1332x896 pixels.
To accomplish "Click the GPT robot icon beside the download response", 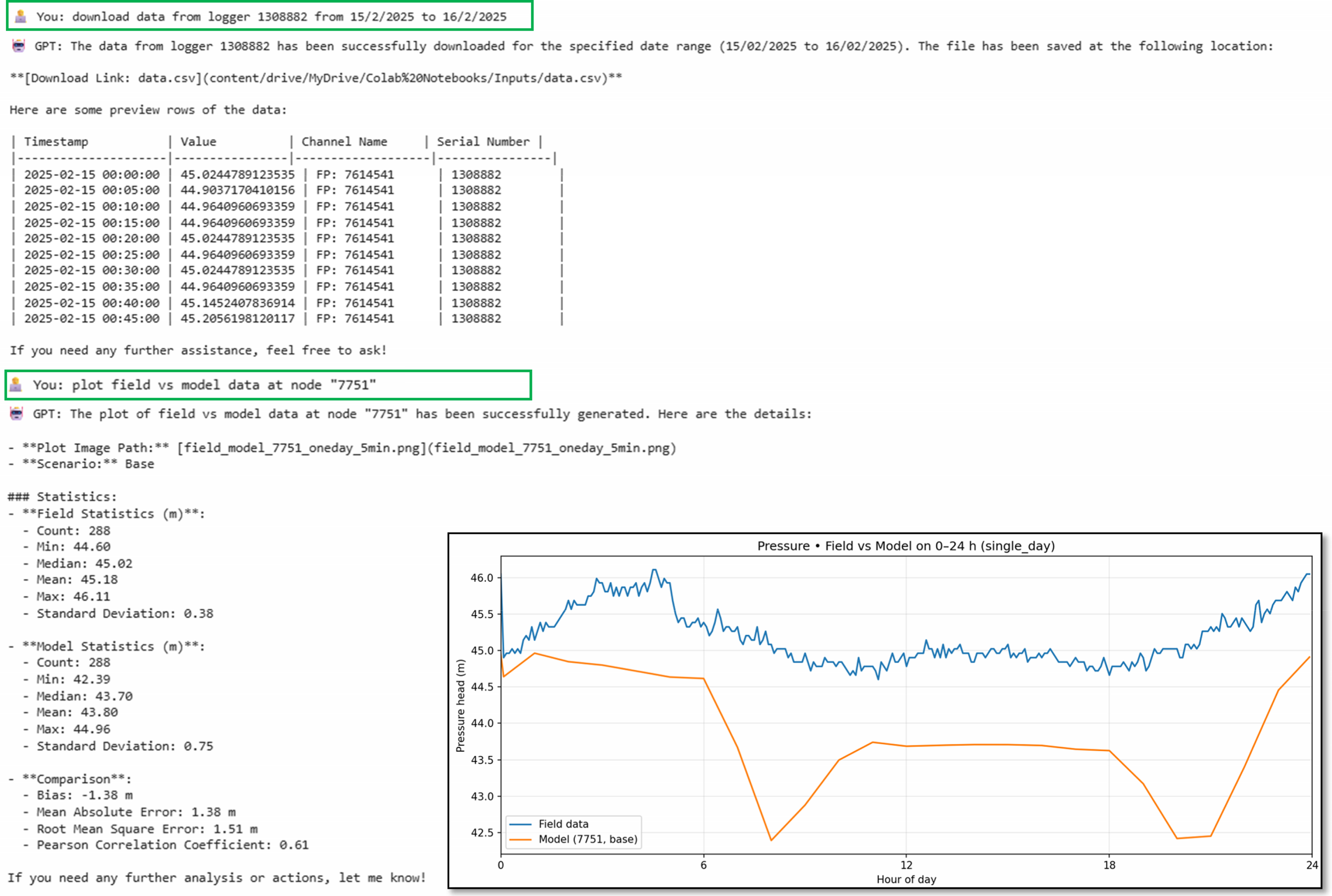I will point(18,46).
